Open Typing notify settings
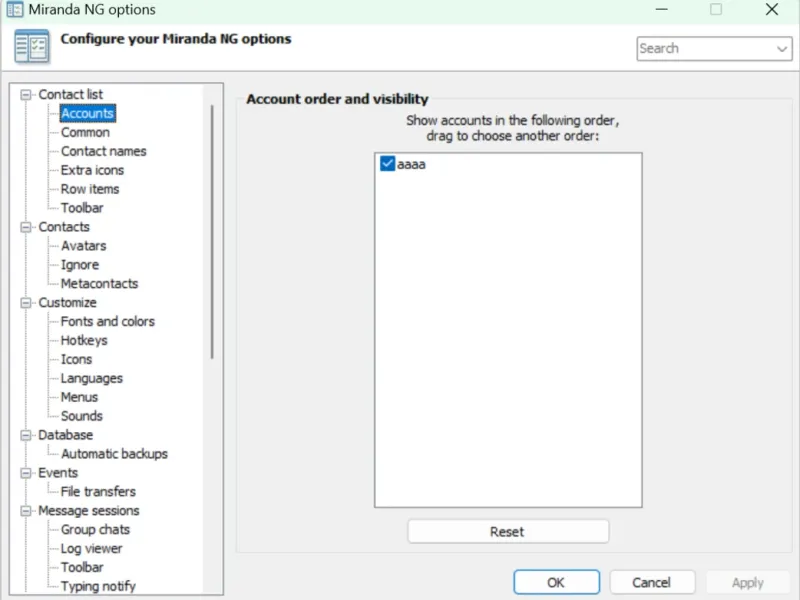 pos(98,586)
